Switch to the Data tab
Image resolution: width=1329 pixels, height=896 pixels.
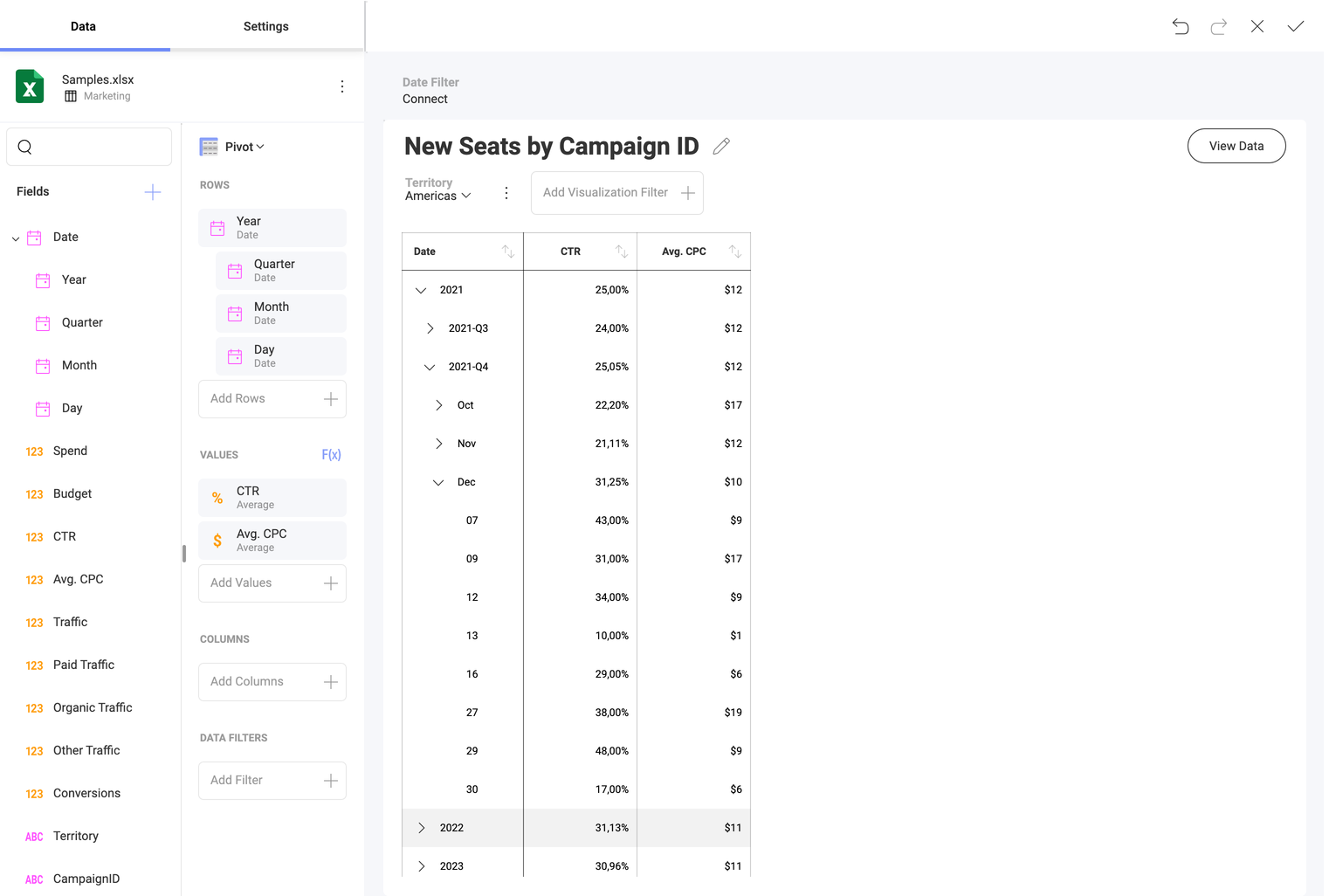click(84, 26)
